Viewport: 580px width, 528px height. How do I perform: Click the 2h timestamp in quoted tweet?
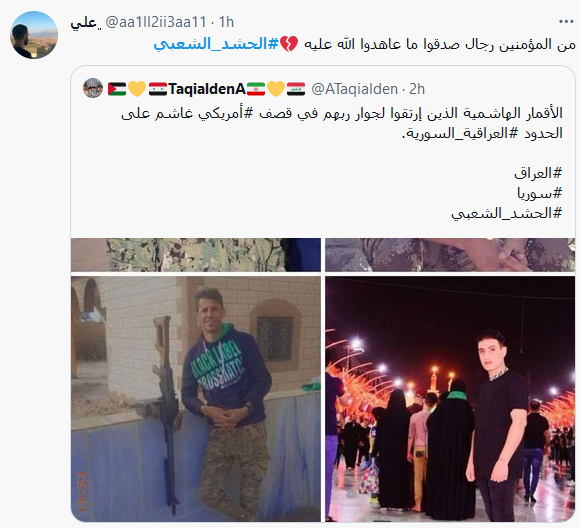[417, 89]
